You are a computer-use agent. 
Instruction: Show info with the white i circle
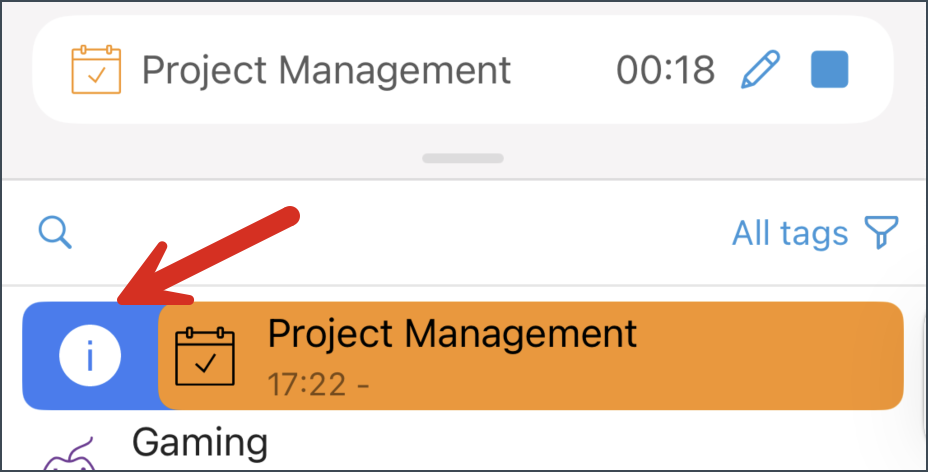pyautogui.click(x=90, y=356)
